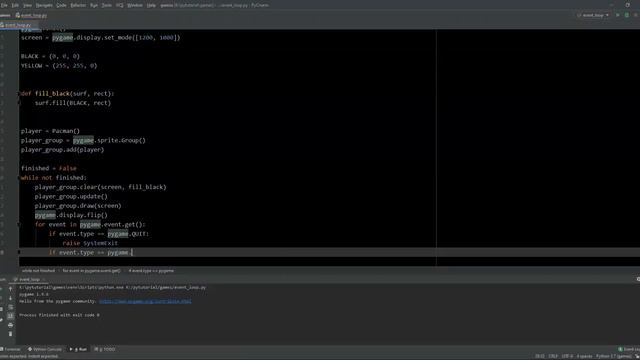Open the Python Console tool window
The width and height of the screenshot is (640, 360).
[x=45, y=349]
